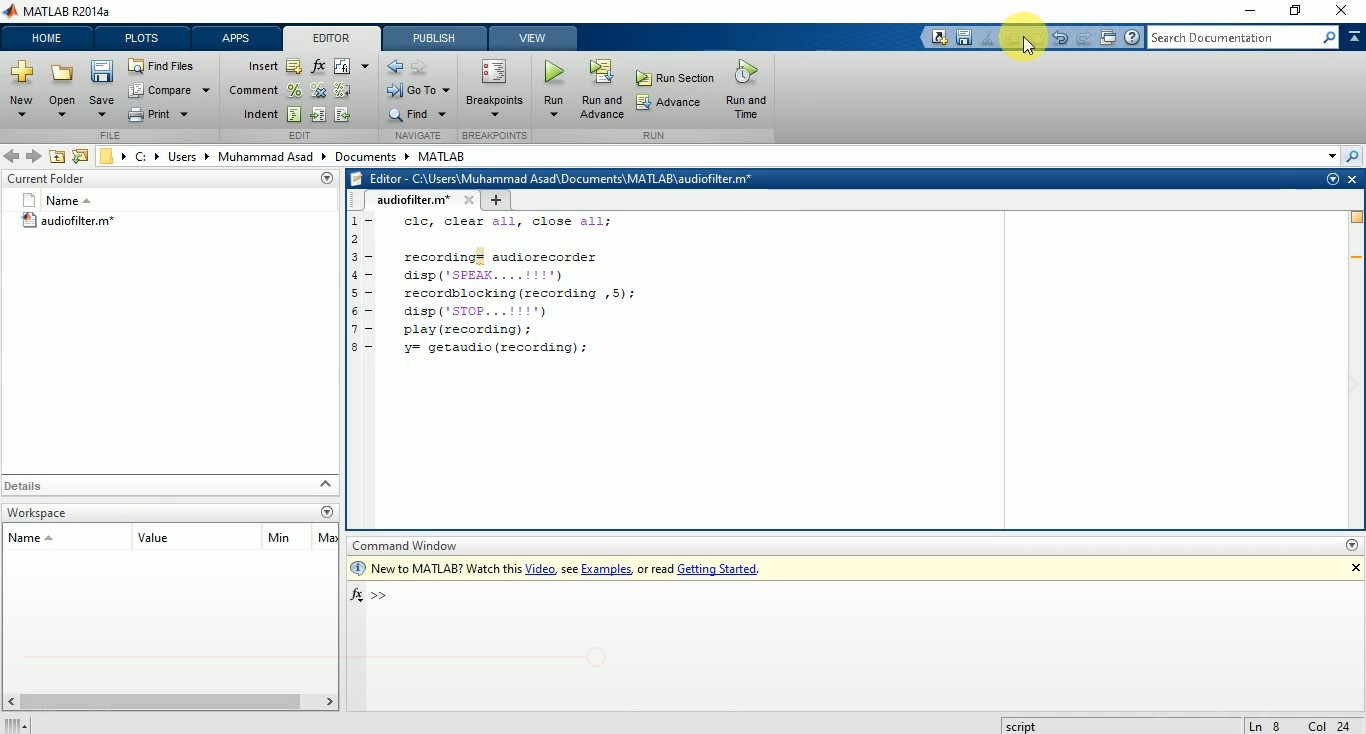Open the APPS ribbon tab
Image resolution: width=1366 pixels, height=734 pixels.
236,38
